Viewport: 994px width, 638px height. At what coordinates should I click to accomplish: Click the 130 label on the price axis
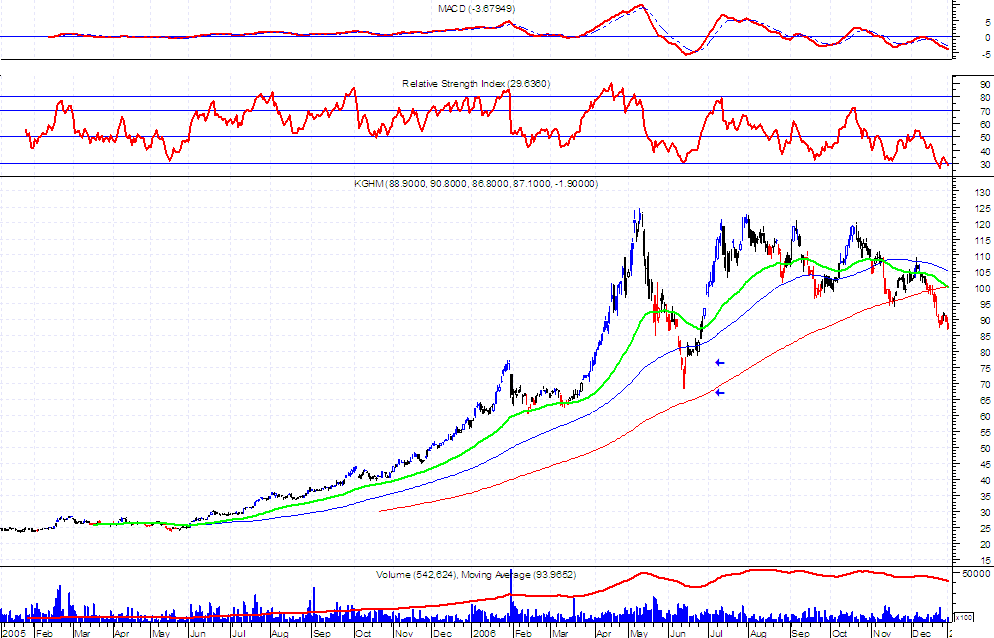coord(983,193)
